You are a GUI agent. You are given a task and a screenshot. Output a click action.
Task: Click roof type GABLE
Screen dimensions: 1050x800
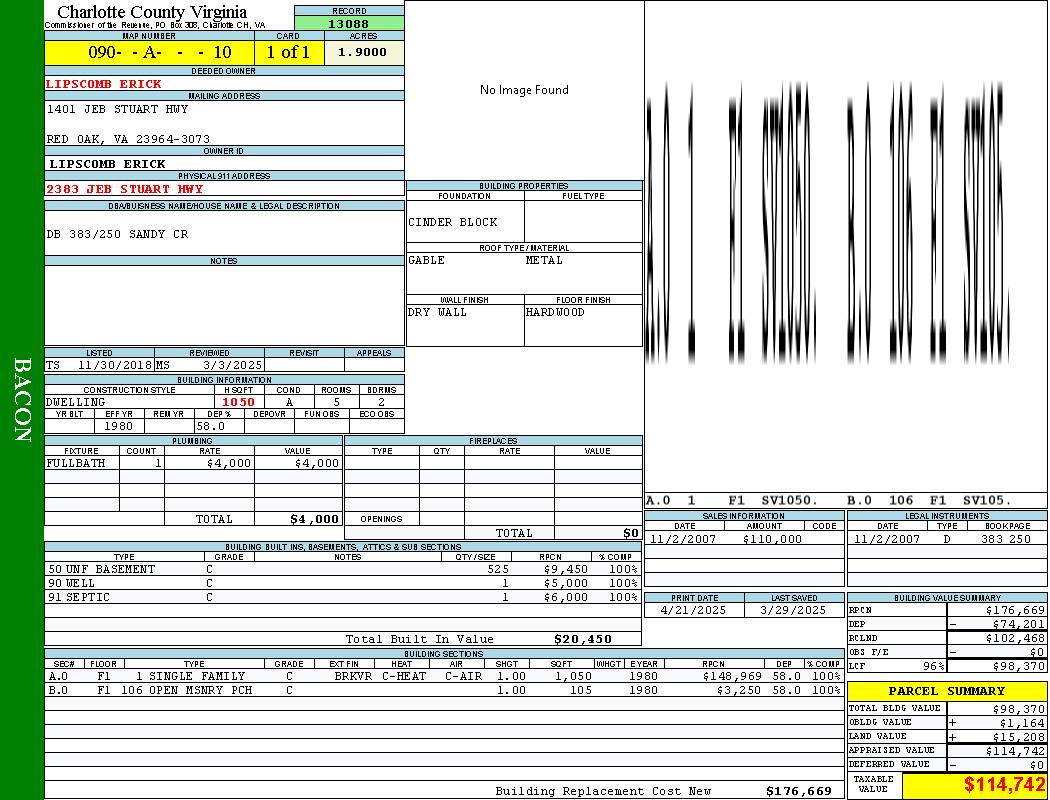(x=427, y=260)
